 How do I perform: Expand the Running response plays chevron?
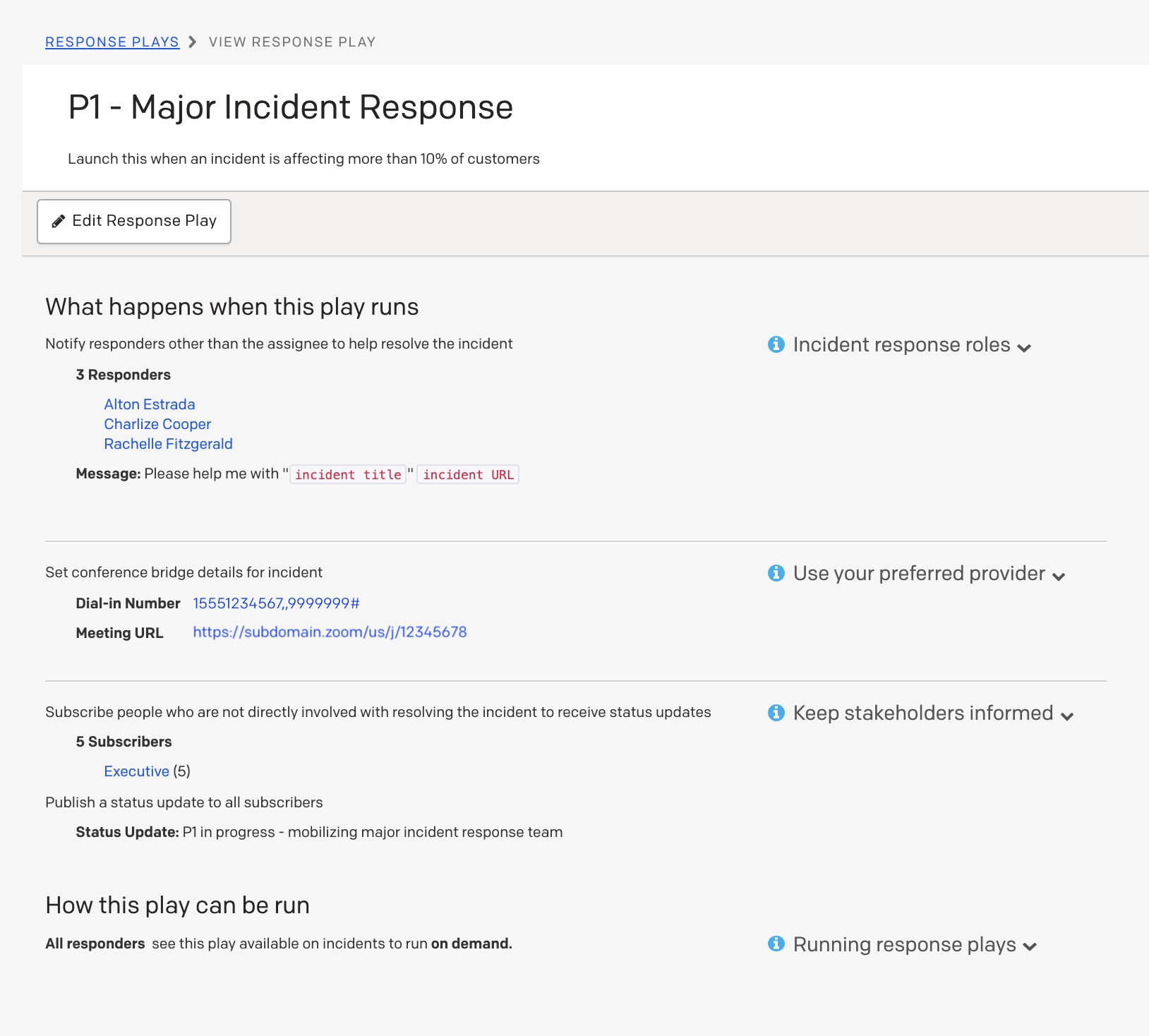pyautogui.click(x=1030, y=947)
